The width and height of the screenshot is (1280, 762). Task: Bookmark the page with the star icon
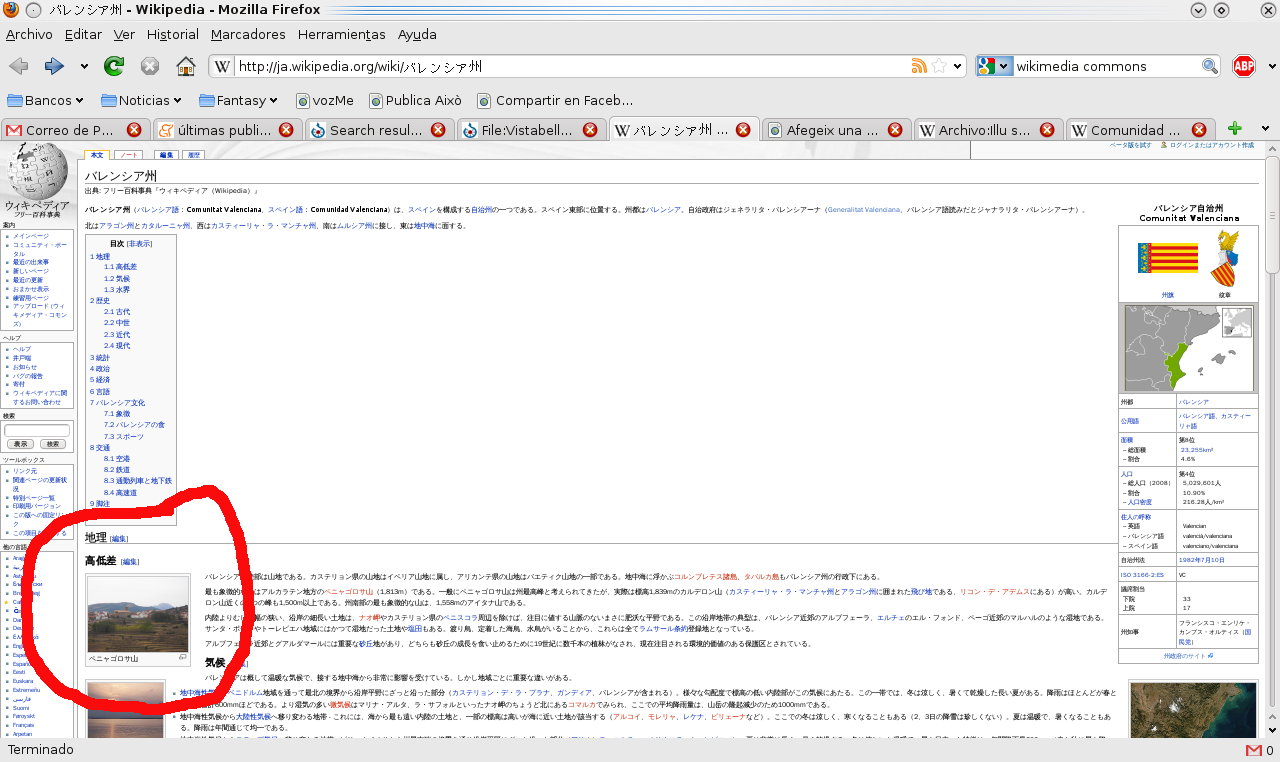pyautogui.click(x=939, y=66)
